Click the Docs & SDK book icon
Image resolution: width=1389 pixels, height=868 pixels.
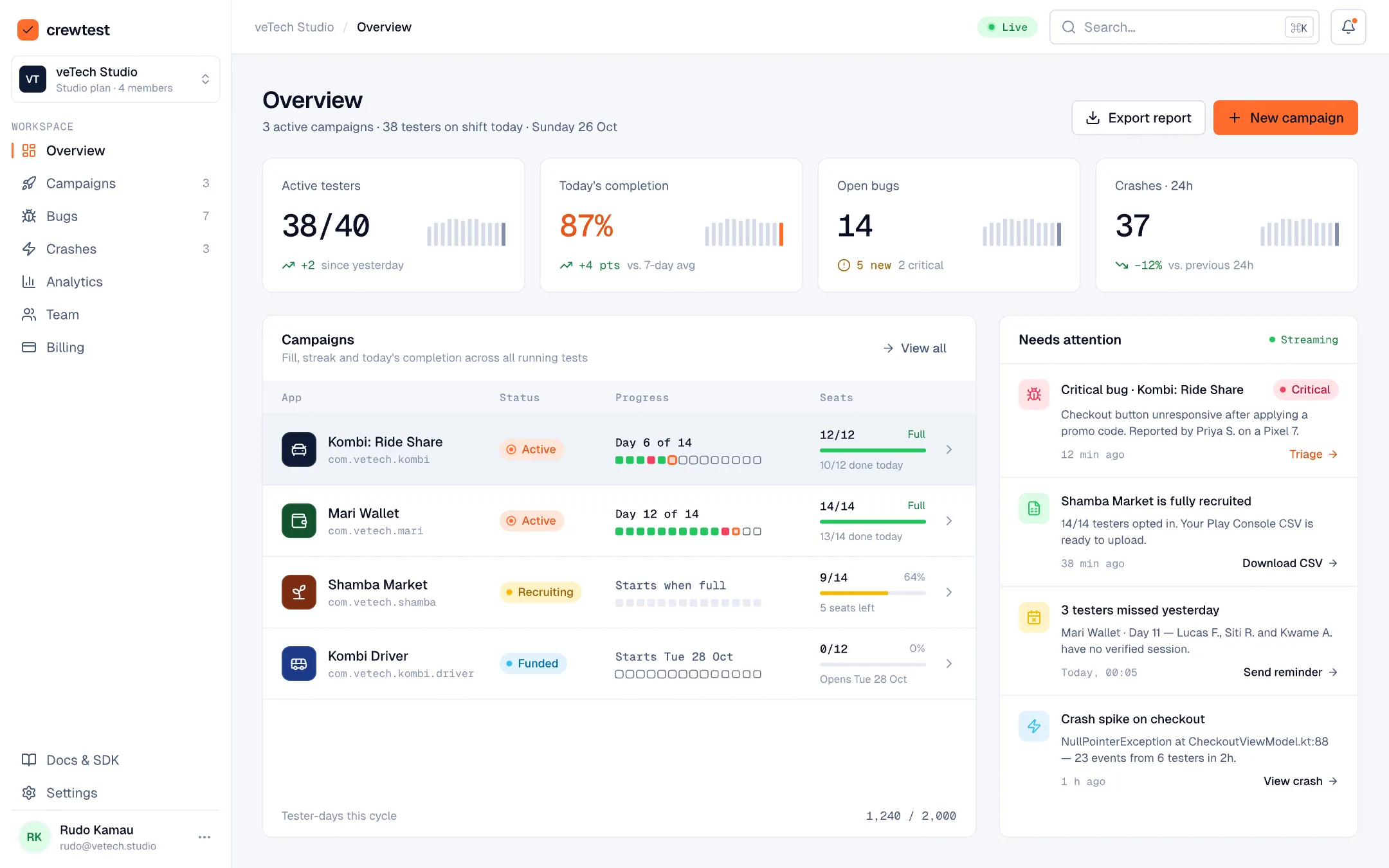[29, 760]
